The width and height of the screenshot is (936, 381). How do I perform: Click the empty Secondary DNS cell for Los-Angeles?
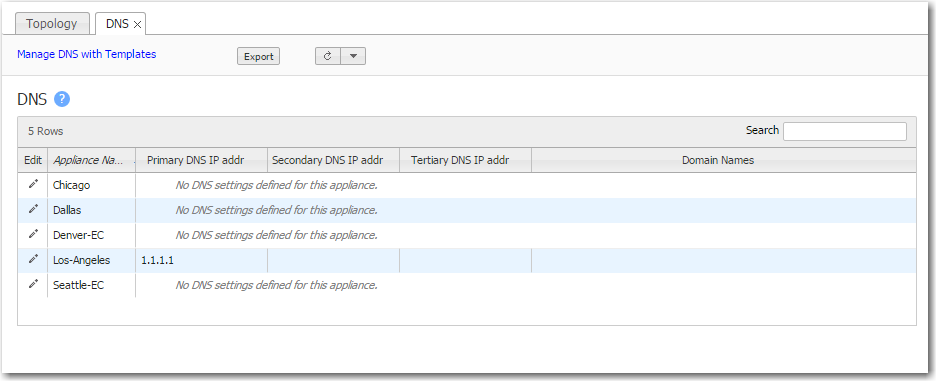pos(333,260)
